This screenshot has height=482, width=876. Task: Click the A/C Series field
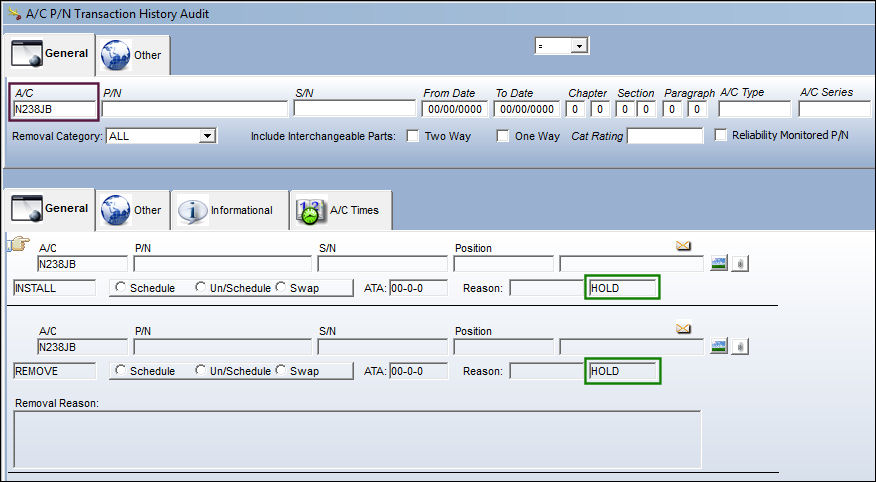[x=835, y=109]
